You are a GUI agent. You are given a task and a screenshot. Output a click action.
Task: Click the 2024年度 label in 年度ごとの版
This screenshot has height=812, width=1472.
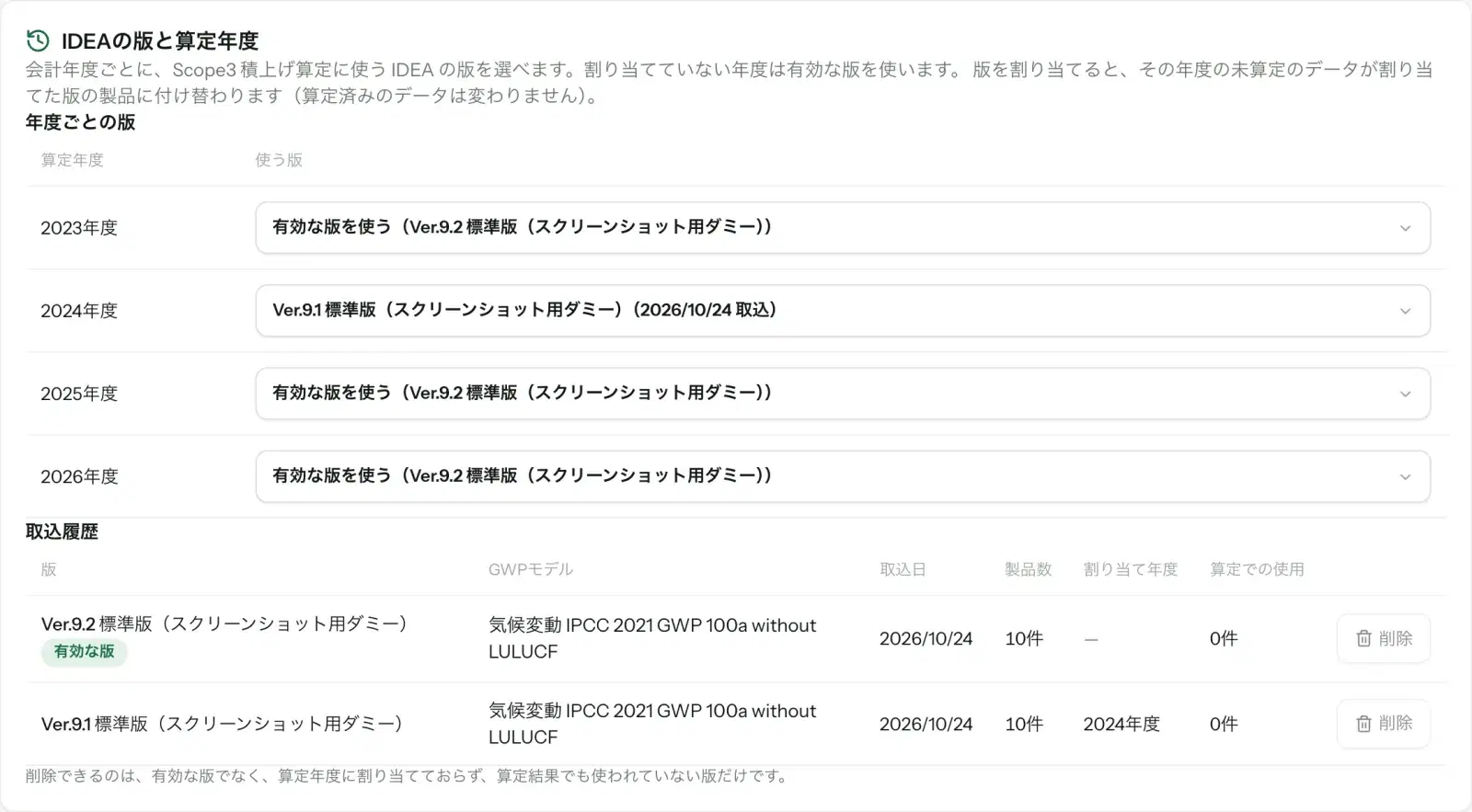(79, 311)
